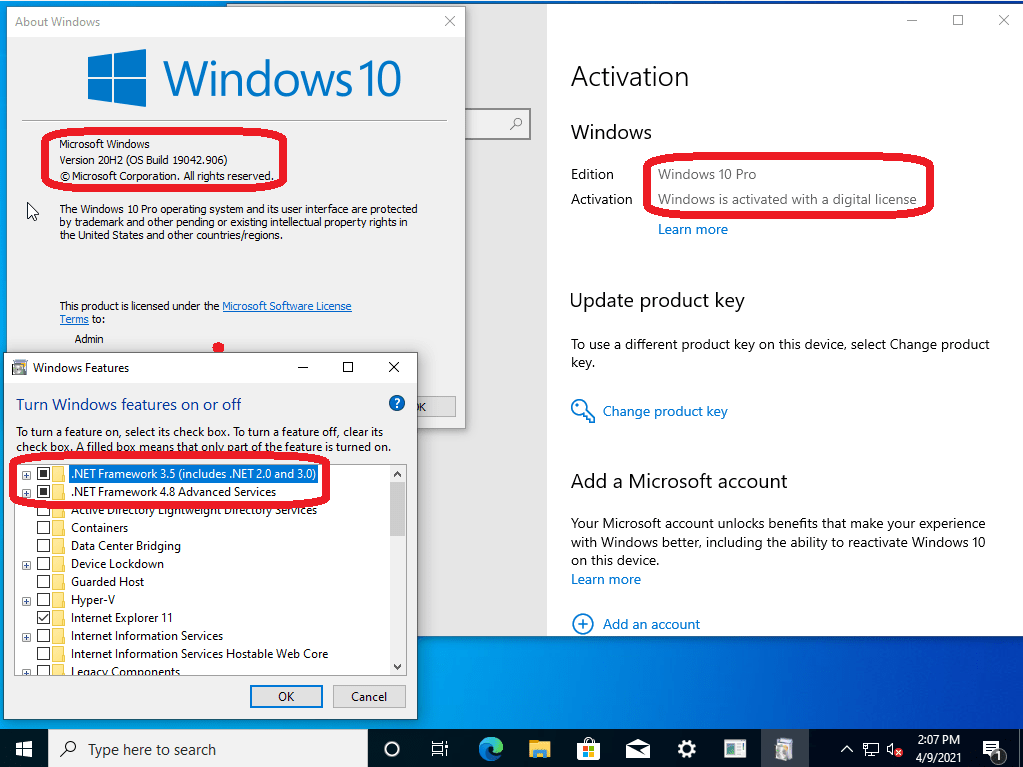Expand the Device Lockdown node
The width and height of the screenshot is (1023, 767).
26,565
